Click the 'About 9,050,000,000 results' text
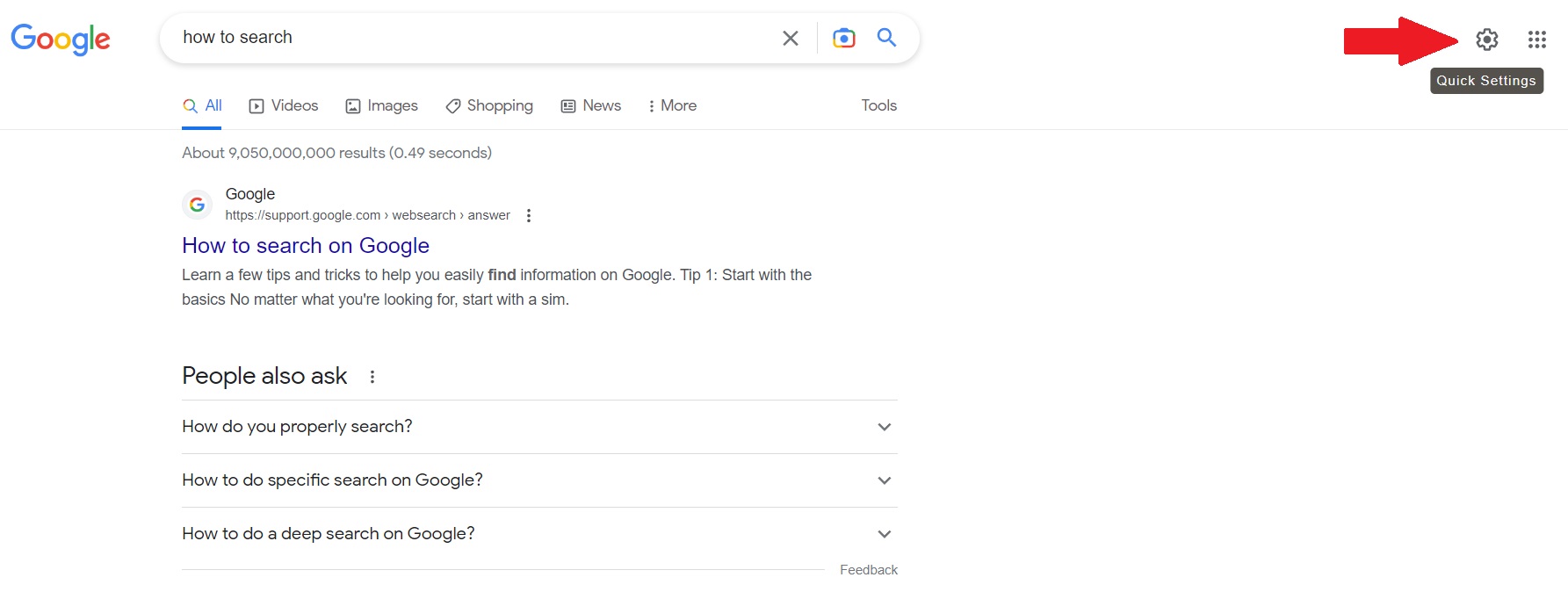The height and width of the screenshot is (599, 1568). (x=336, y=153)
